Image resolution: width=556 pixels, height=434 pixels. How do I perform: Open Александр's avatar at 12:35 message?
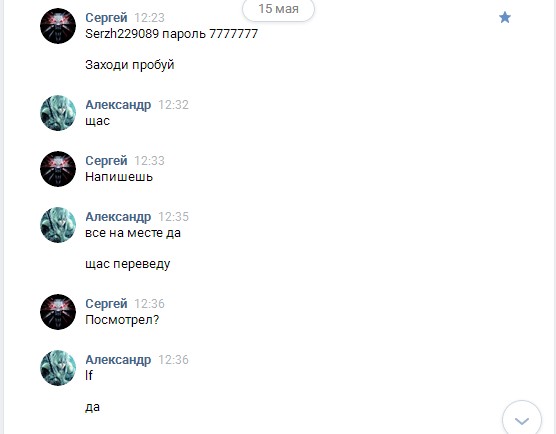58,225
